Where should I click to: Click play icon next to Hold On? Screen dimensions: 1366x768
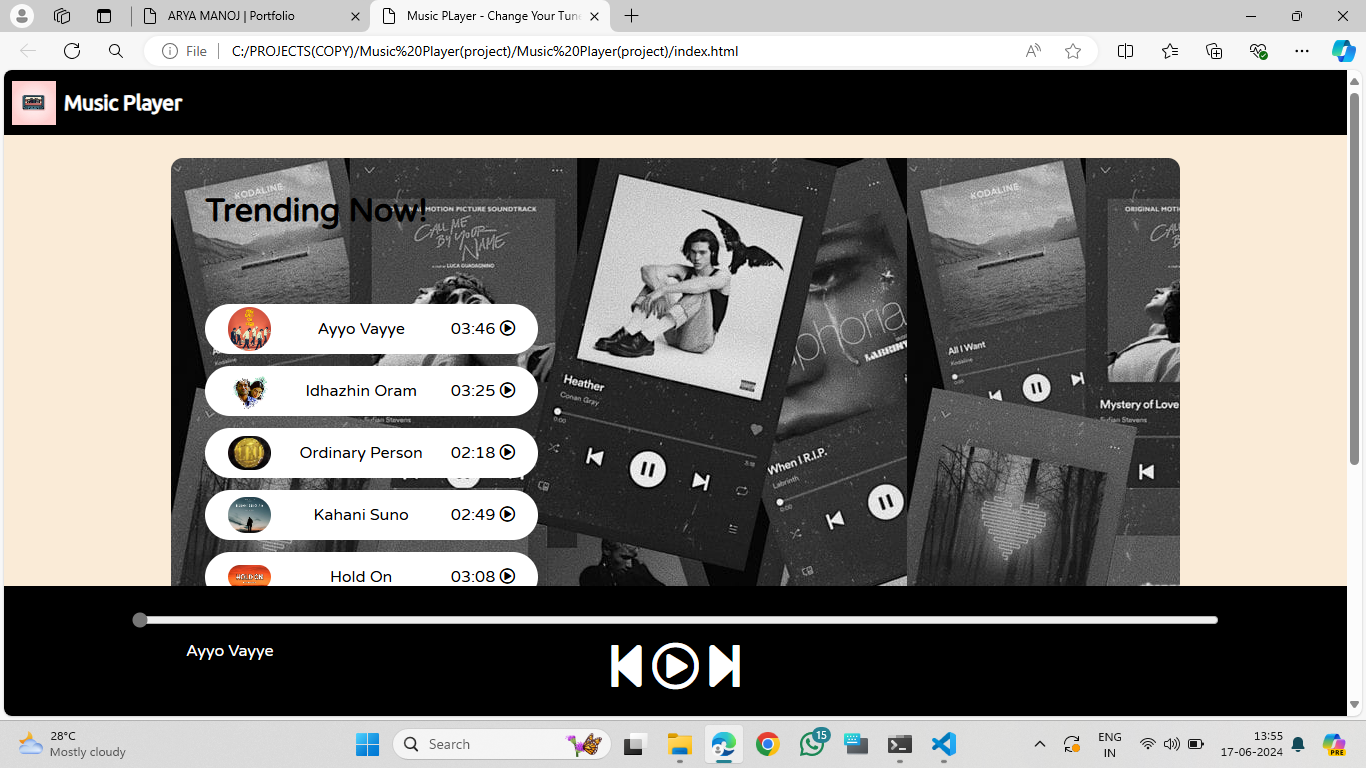click(x=508, y=576)
